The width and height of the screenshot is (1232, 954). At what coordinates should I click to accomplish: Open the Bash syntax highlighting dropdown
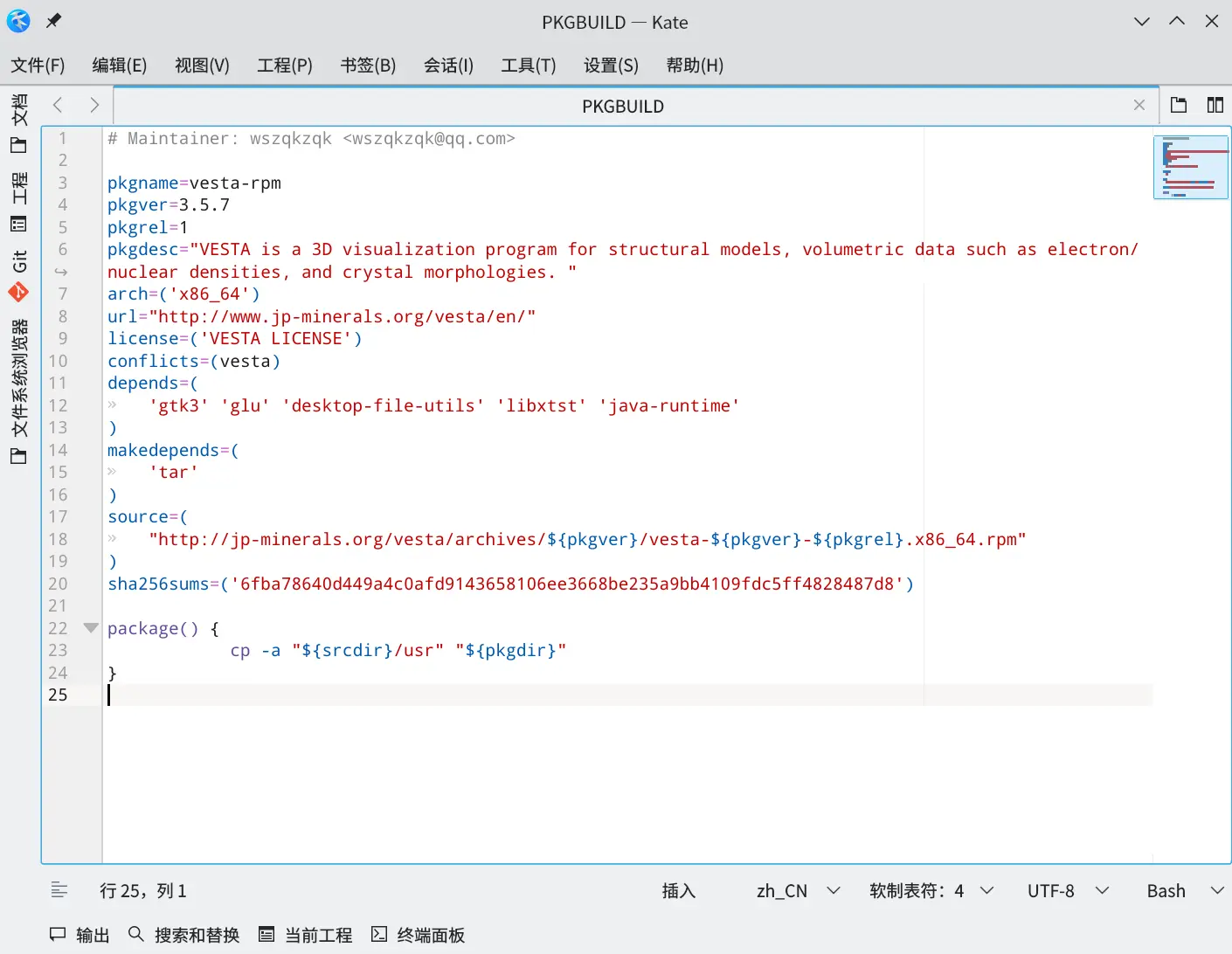pyautogui.click(x=1185, y=890)
